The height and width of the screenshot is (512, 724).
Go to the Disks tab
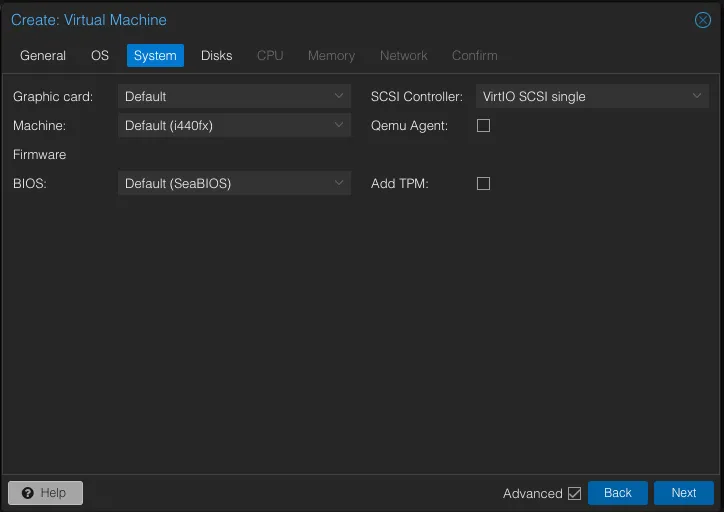[x=216, y=56]
